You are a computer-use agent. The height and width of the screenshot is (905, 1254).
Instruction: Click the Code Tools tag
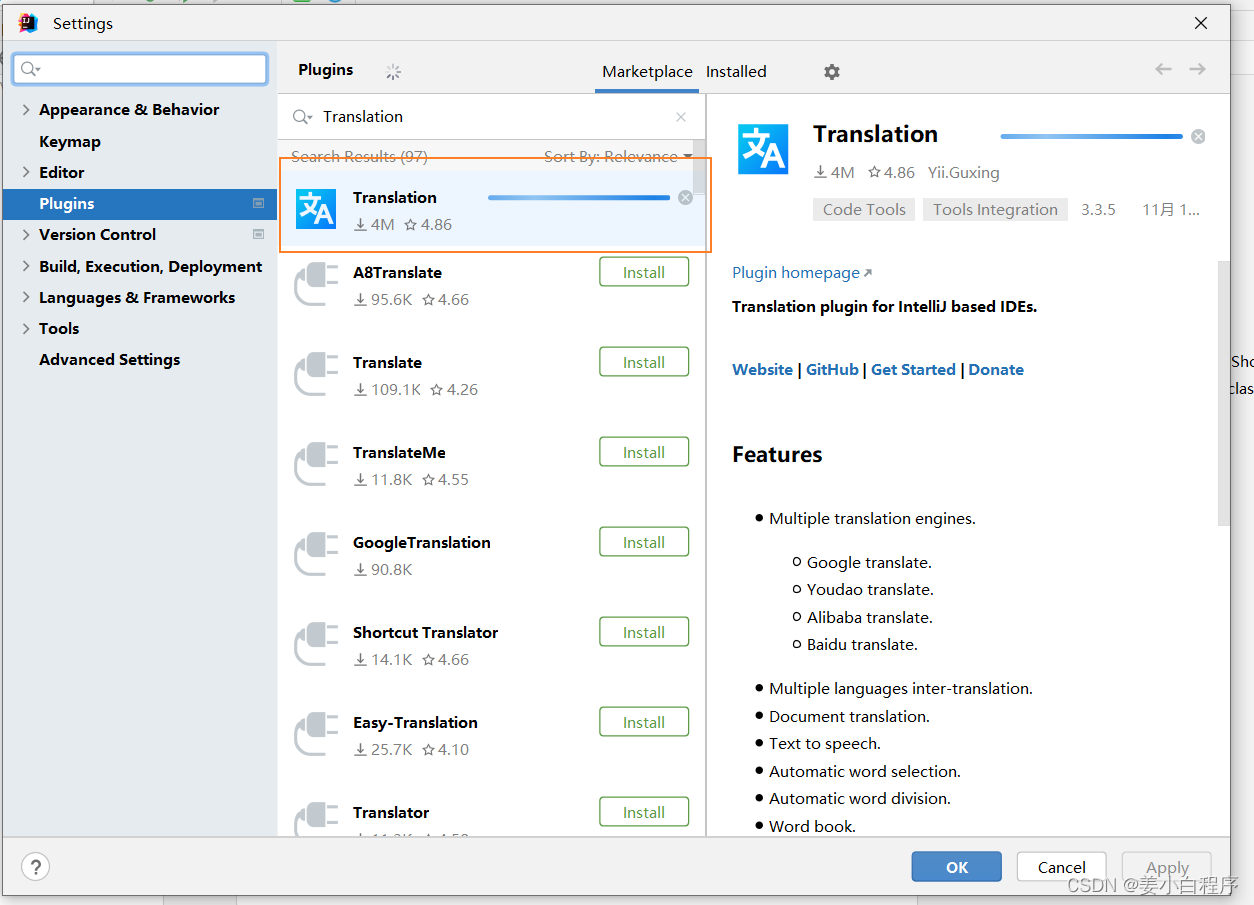pyautogui.click(x=864, y=209)
